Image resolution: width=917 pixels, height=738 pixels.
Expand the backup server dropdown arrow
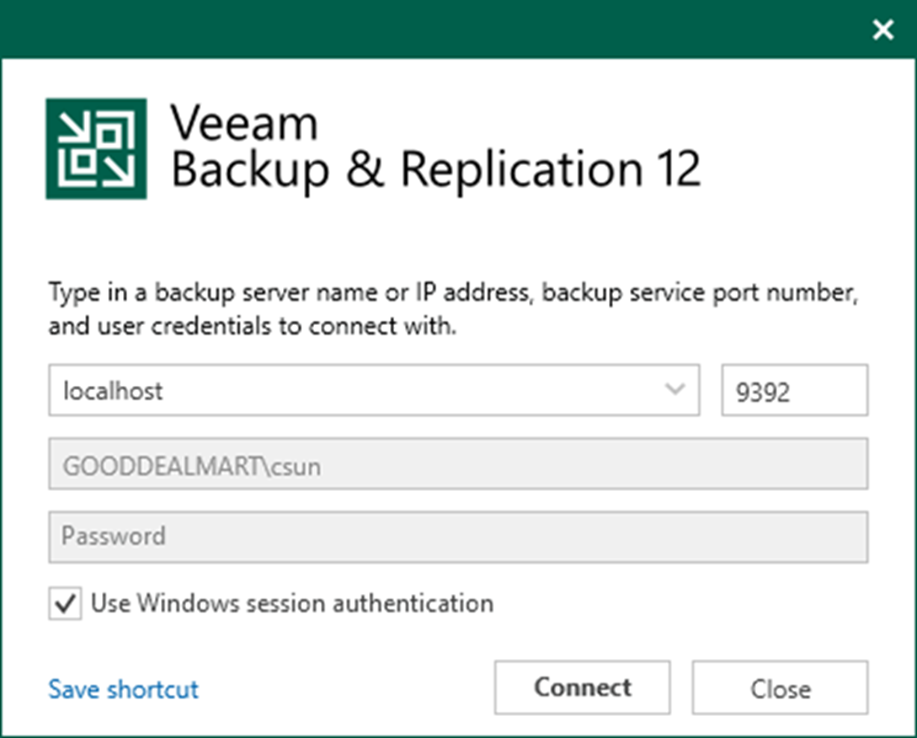(x=676, y=390)
